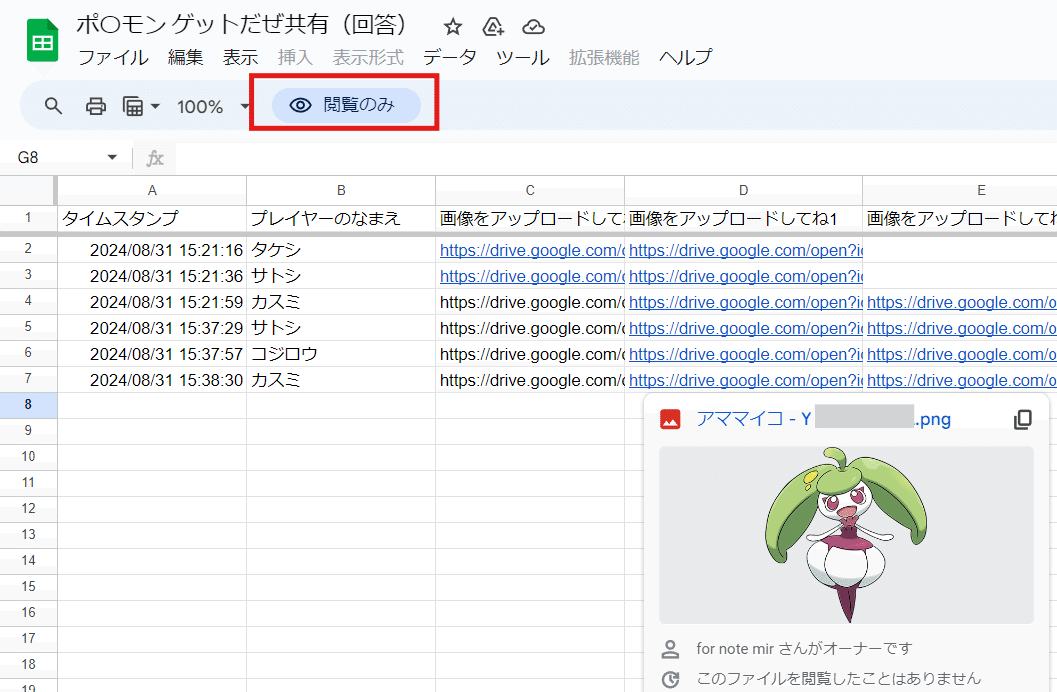Open the 挿入 menu
This screenshot has height=692, width=1057.
click(x=295, y=58)
